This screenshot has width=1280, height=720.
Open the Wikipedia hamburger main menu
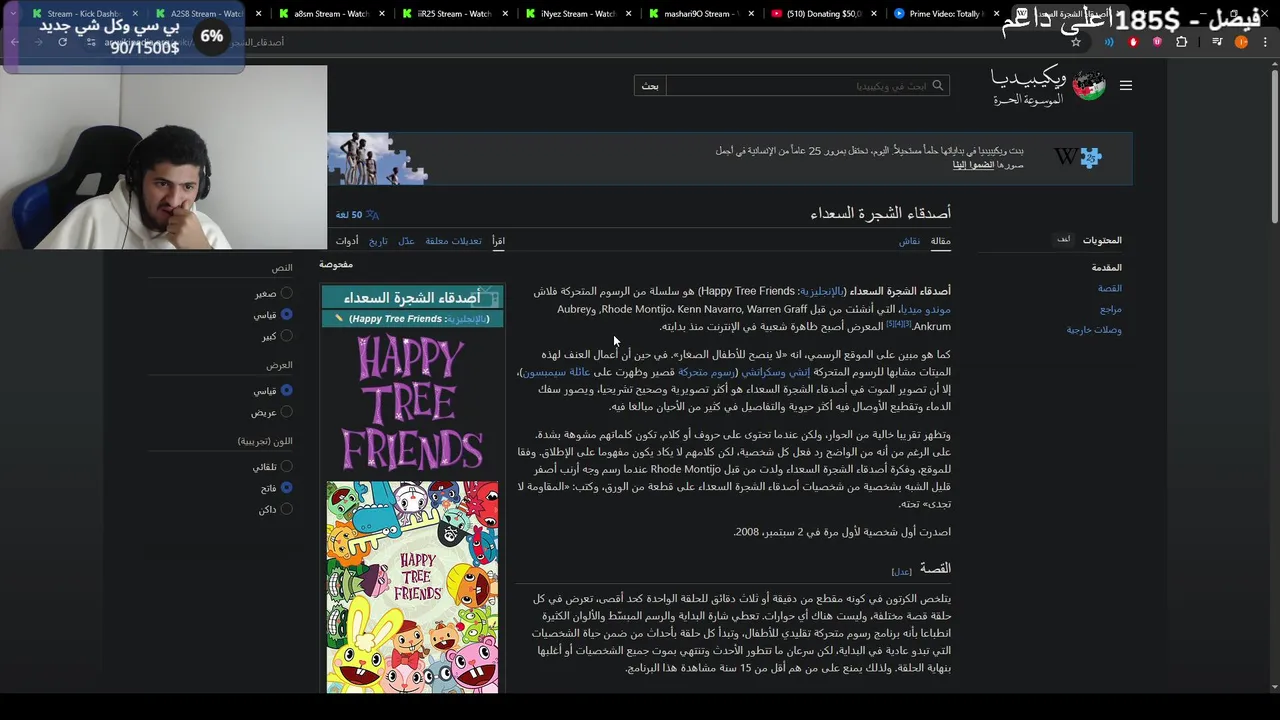point(1126,85)
